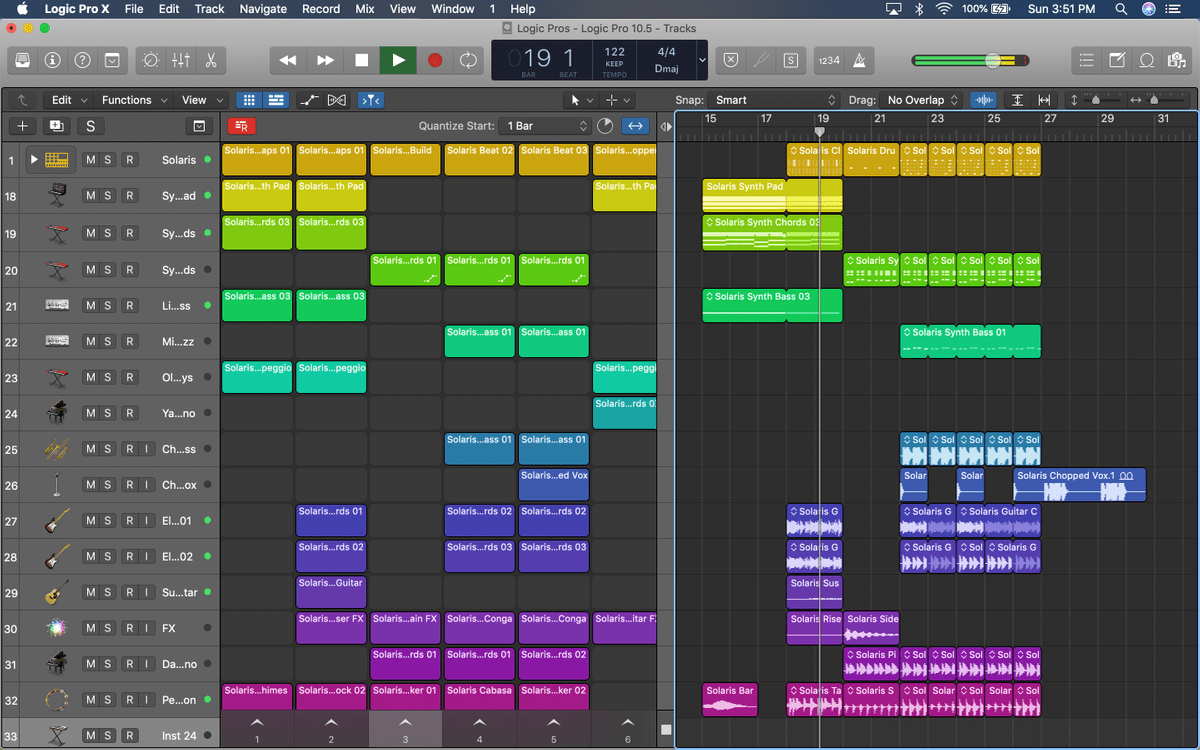The width and height of the screenshot is (1200, 750).
Task: Open the Note Pads panel
Action: coord(1116,60)
